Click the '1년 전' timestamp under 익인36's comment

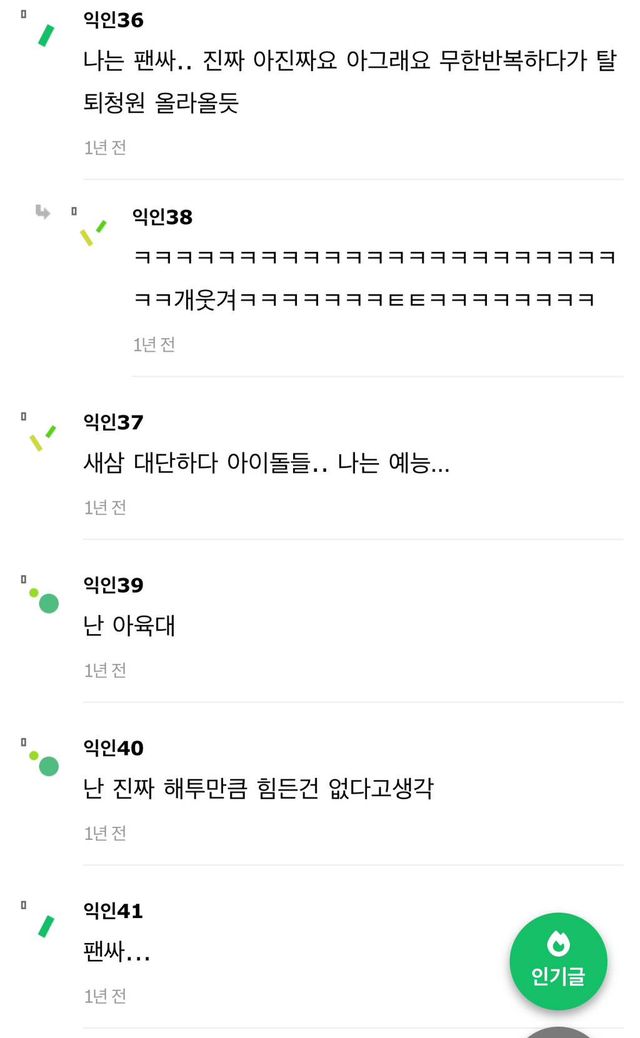click(x=105, y=147)
